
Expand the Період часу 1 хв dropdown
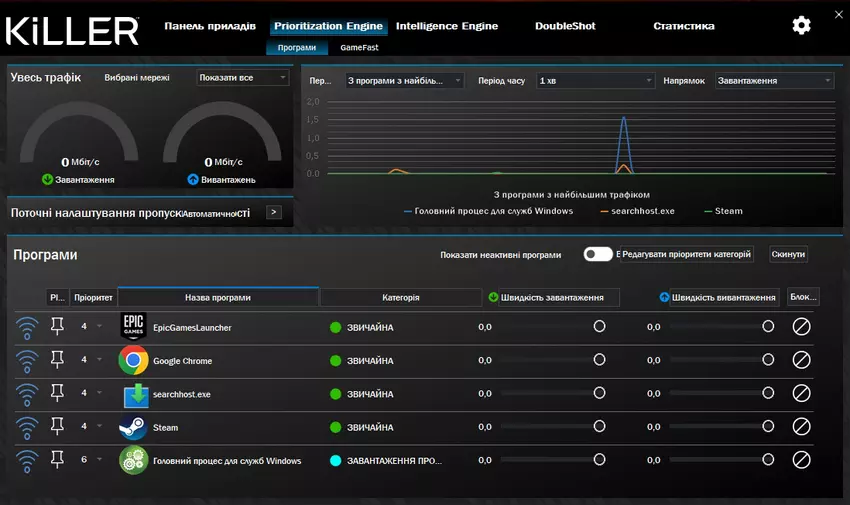click(595, 80)
